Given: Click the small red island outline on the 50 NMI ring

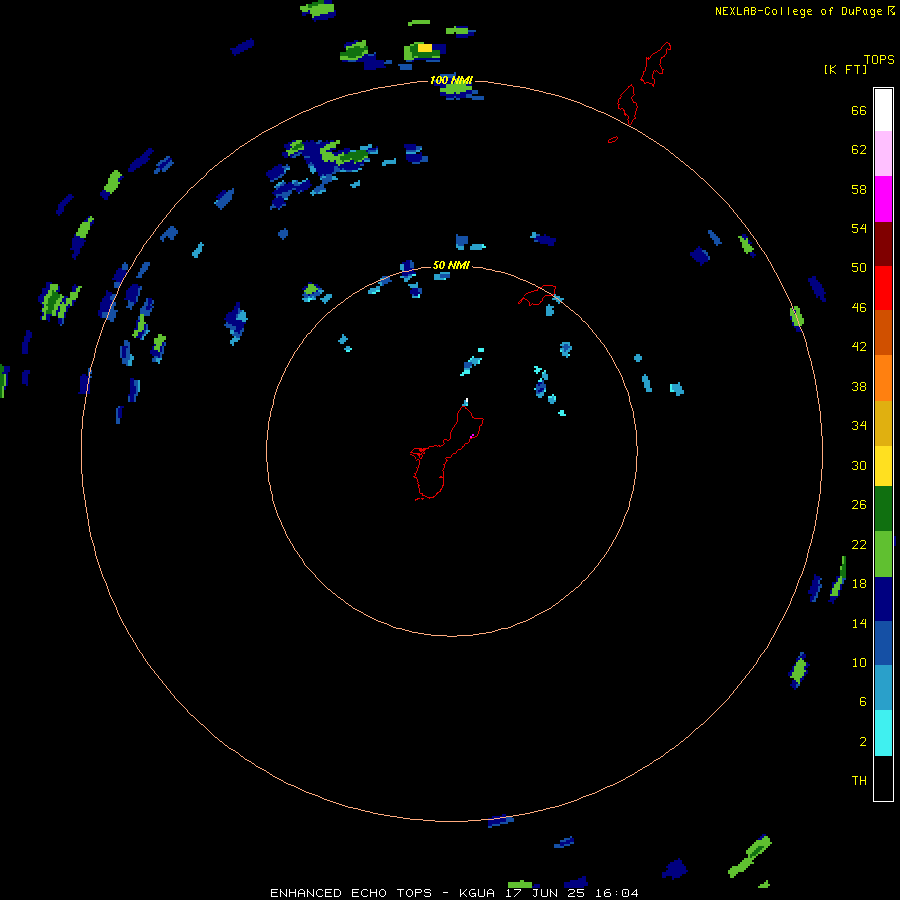Looking at the screenshot, I should point(538,295).
